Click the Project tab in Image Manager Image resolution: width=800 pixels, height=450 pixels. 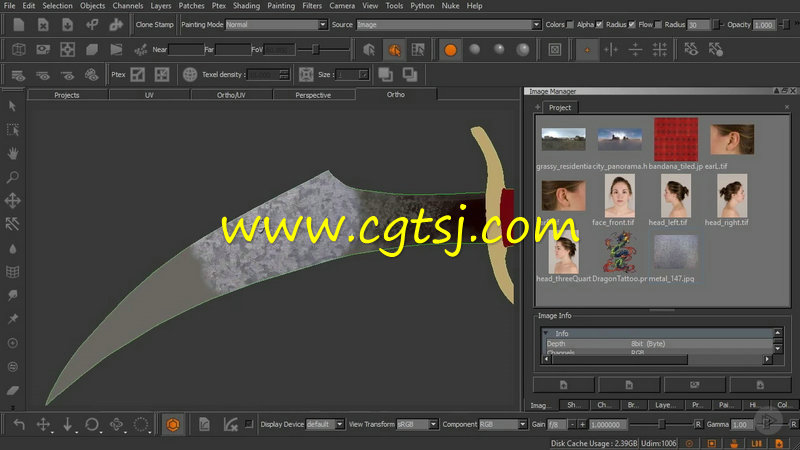pos(560,108)
